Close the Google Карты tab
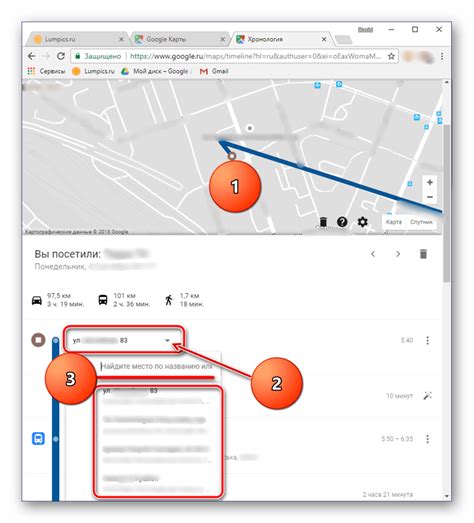The image size is (474, 523). pyautogui.click(x=222, y=39)
